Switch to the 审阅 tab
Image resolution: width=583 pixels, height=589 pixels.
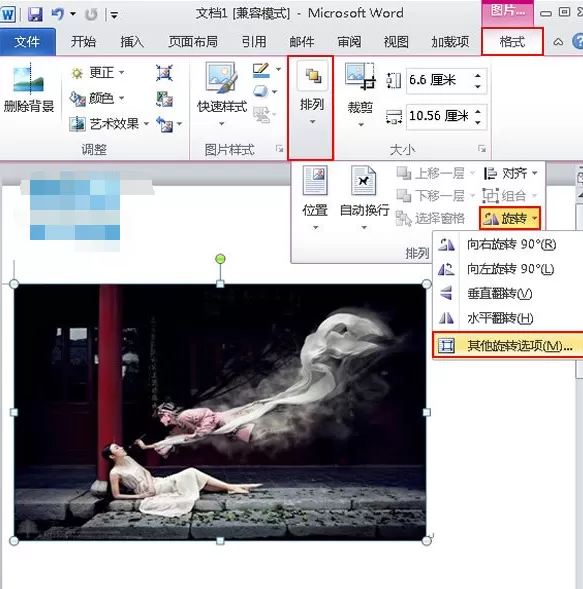[349, 42]
